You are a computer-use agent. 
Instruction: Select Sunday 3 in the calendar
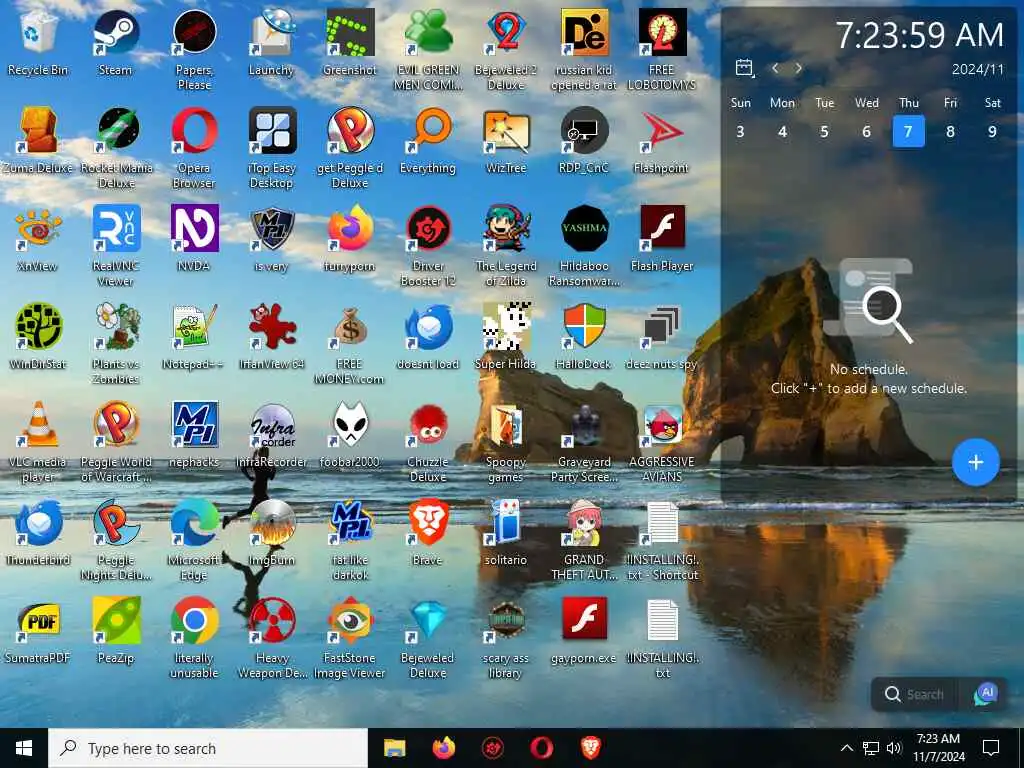coord(741,131)
